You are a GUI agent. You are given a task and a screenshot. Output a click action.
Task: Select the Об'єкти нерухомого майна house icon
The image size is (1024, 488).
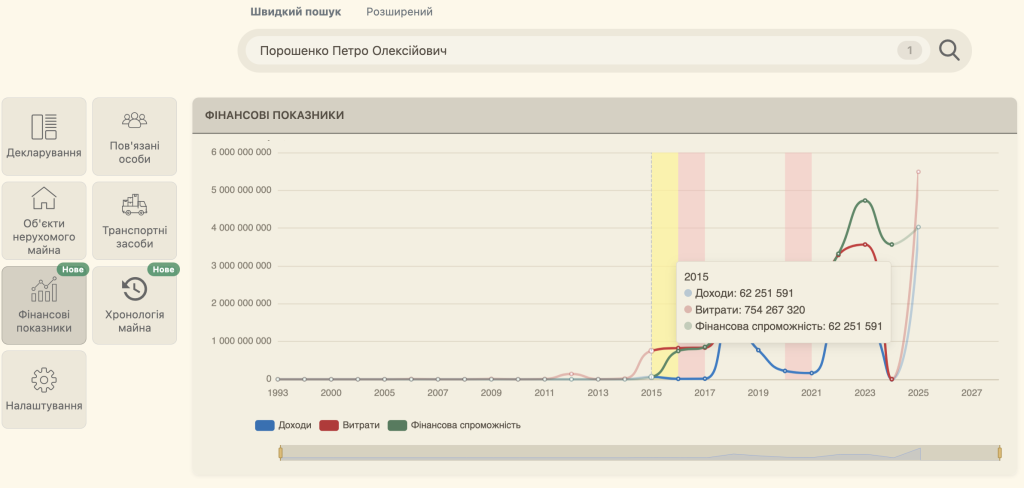44,198
